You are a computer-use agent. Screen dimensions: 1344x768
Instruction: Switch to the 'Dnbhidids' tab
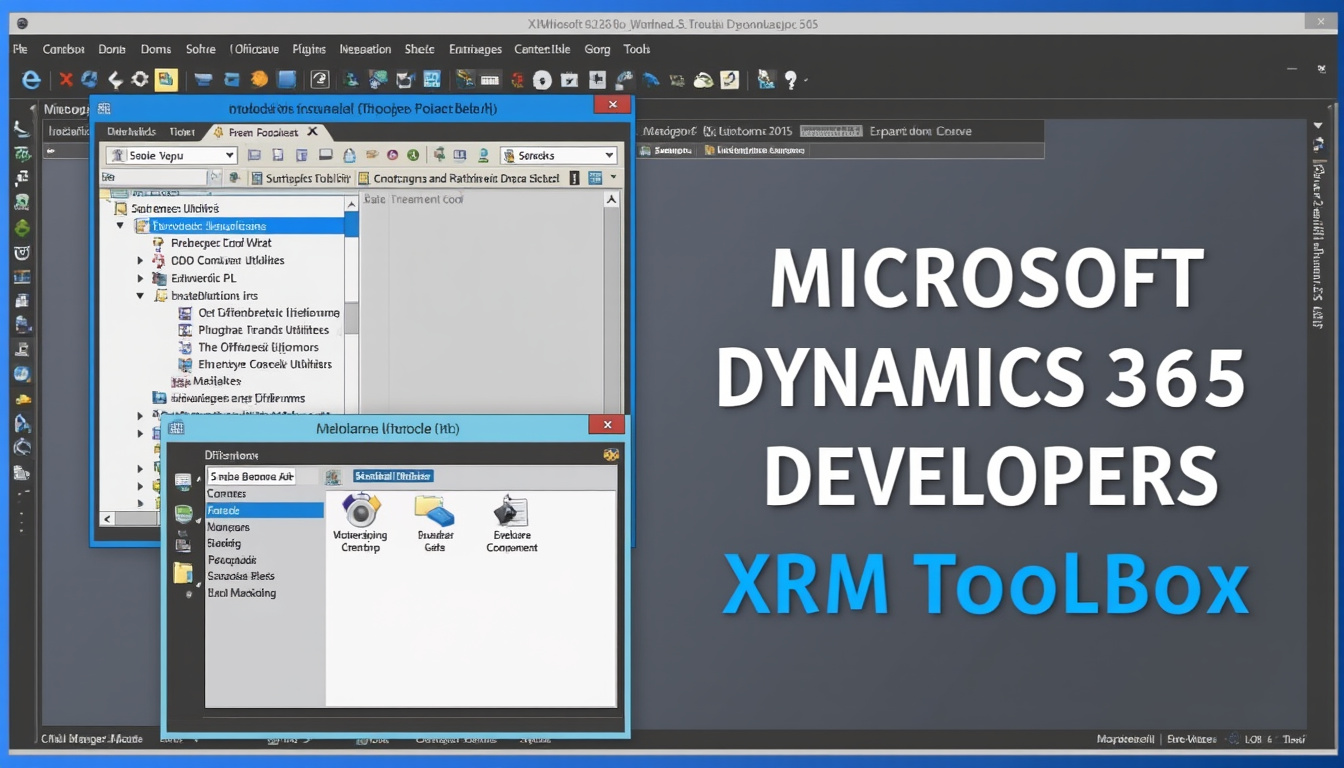pyautogui.click(x=131, y=131)
